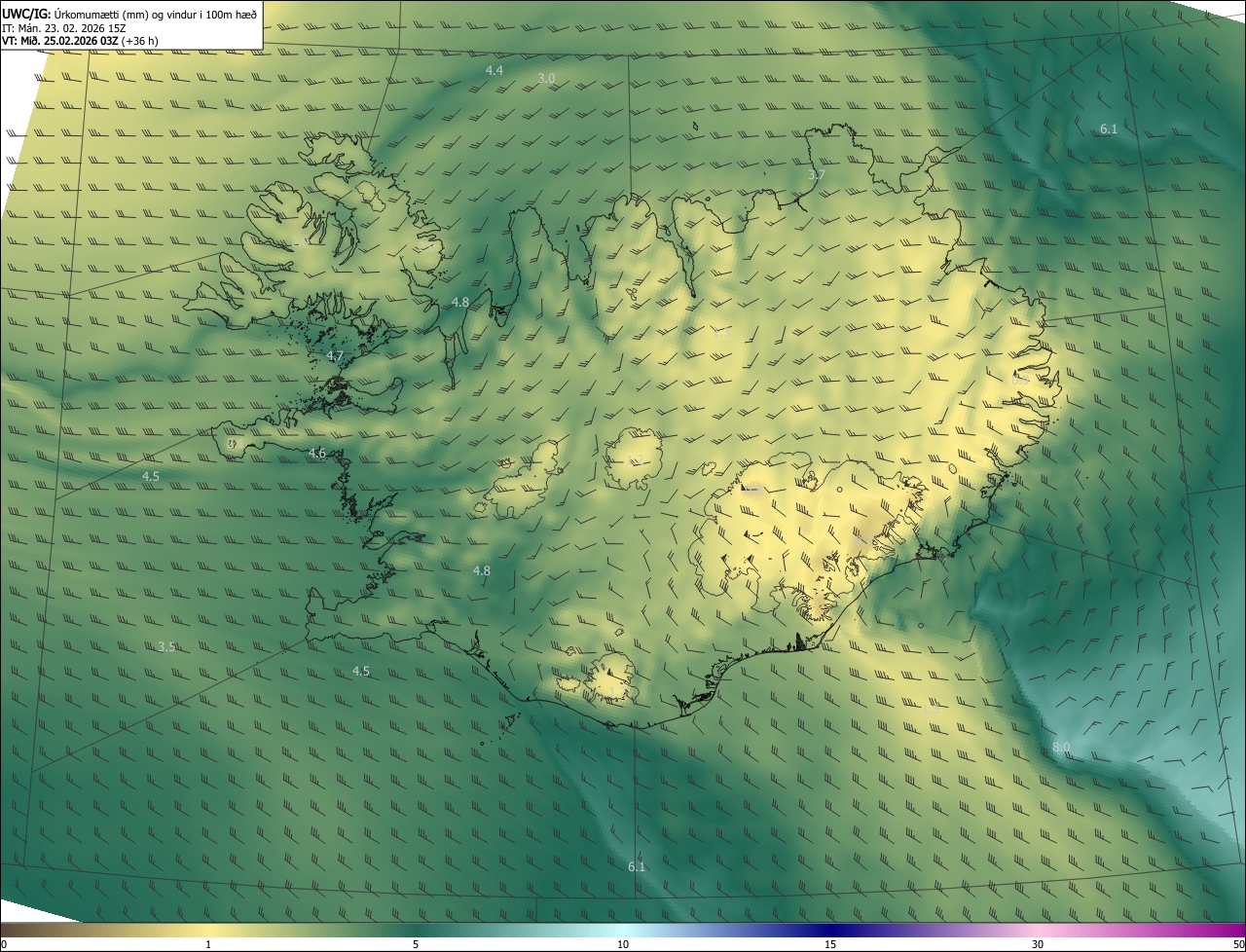Click the 3.5 value label
The height and width of the screenshot is (952, 1246).
[x=166, y=647]
